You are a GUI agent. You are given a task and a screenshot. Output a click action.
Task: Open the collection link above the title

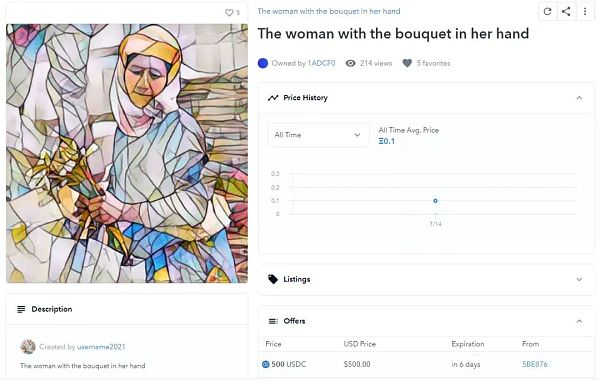pyautogui.click(x=329, y=11)
